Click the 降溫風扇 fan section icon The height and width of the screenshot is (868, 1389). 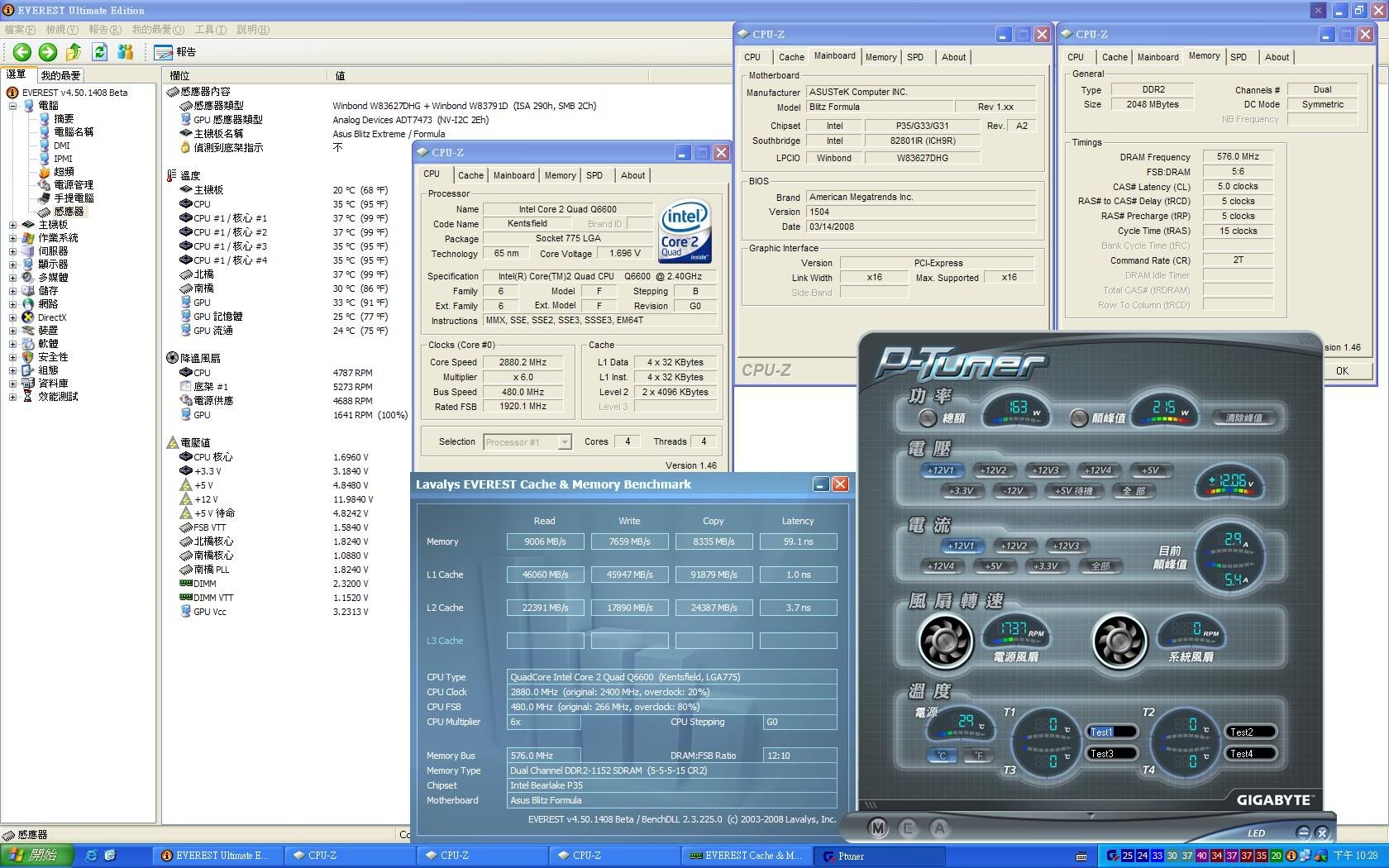coord(172,358)
